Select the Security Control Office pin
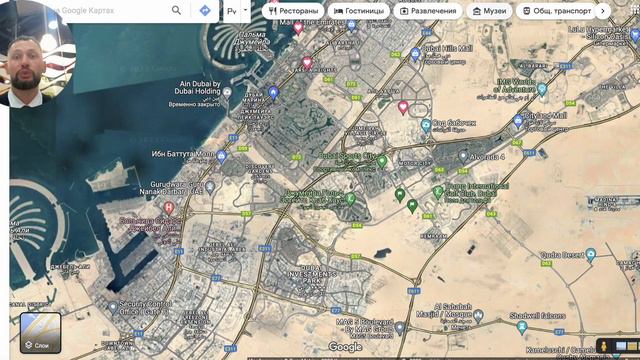The image size is (640, 360). pyautogui.click(x=113, y=307)
